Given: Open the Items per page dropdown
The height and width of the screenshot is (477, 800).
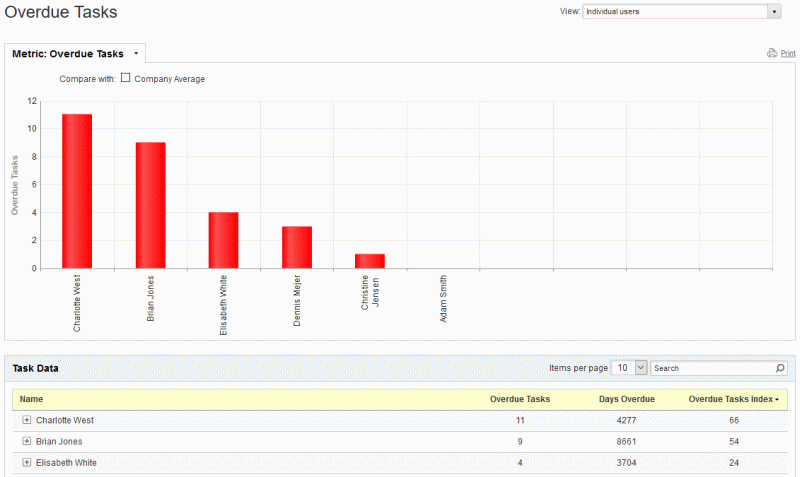Looking at the screenshot, I should (x=630, y=368).
